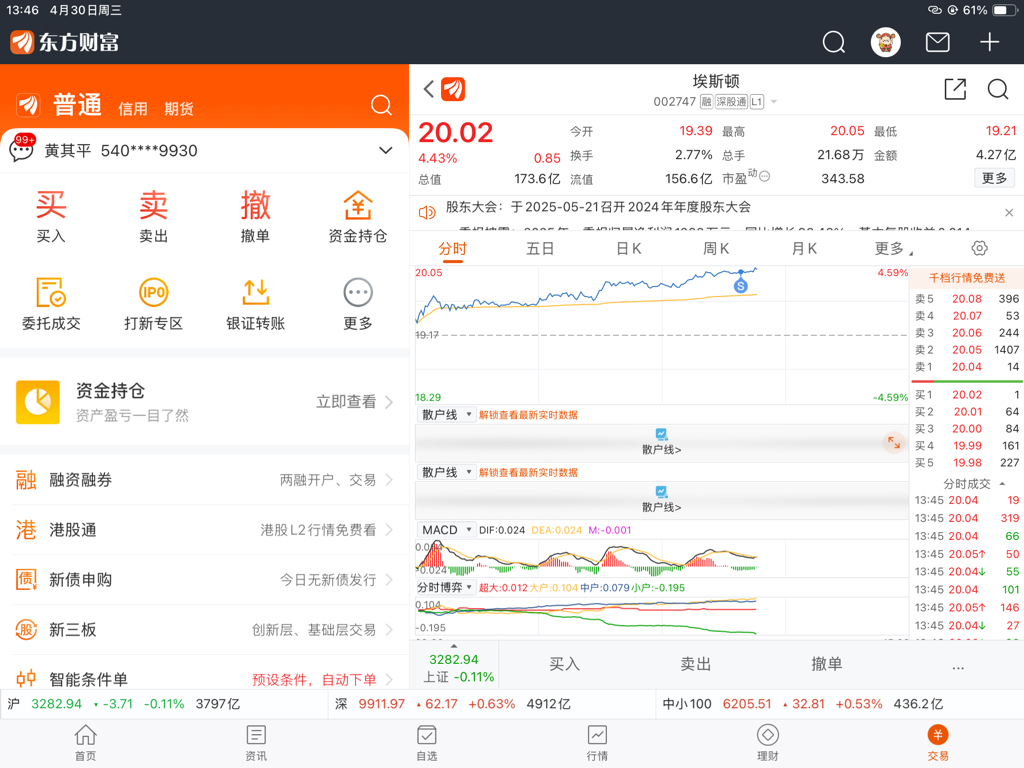Tap first 解锁查看最新实时数据 link
Image resolution: width=1024 pixels, height=768 pixels.
[x=528, y=415]
